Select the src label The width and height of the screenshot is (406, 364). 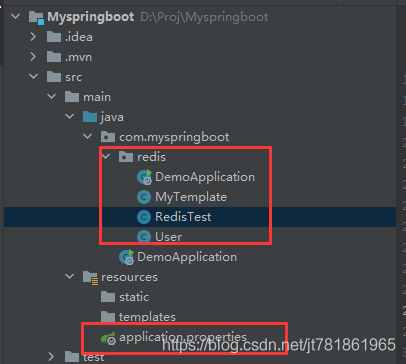(x=73, y=77)
